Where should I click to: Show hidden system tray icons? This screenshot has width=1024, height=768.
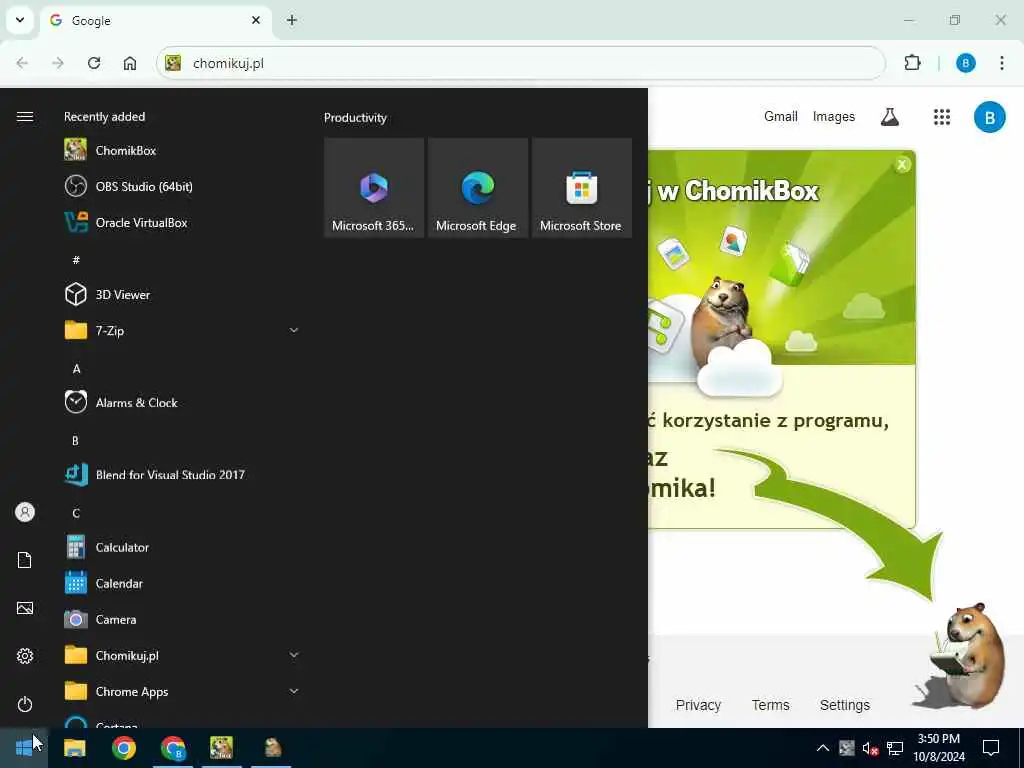(823, 748)
